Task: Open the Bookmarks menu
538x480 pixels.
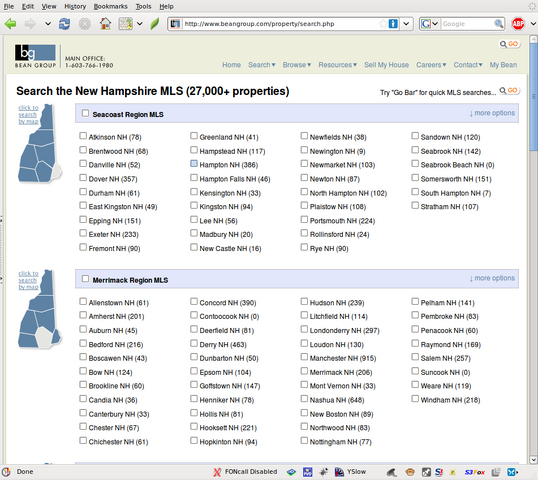Action: coord(110,6)
